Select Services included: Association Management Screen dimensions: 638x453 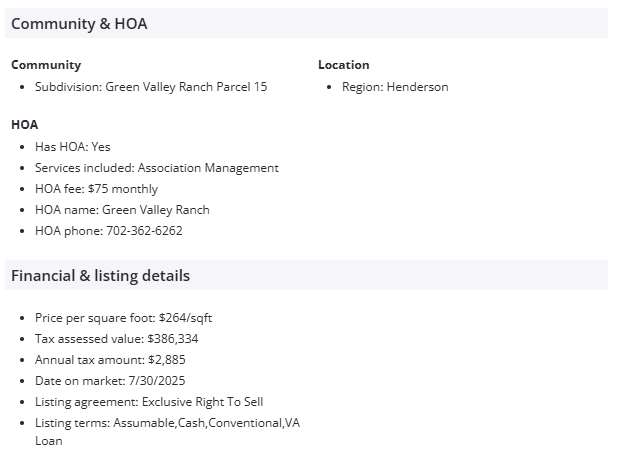[x=157, y=168]
